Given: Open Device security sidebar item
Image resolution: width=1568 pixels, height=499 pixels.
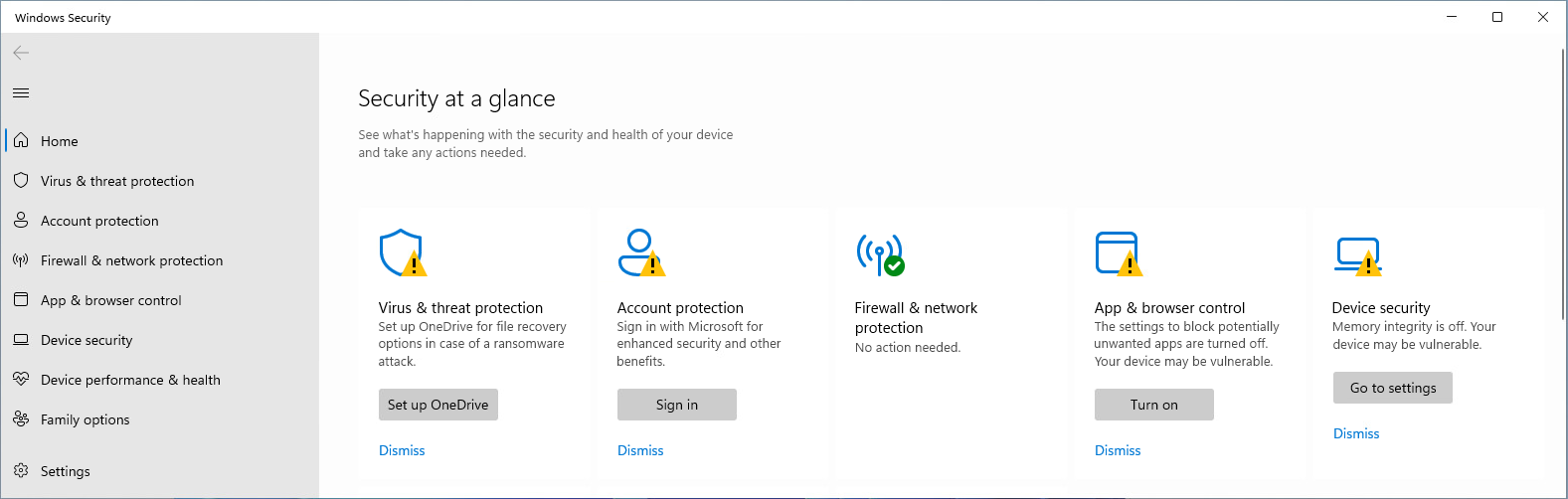Looking at the screenshot, I should click(160, 340).
